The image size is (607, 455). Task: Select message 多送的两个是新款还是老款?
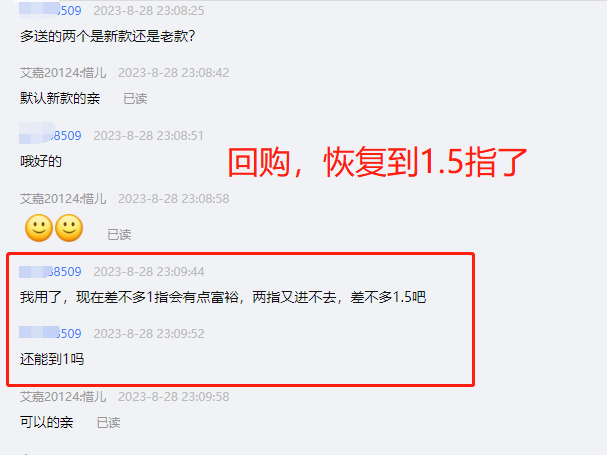click(x=108, y=36)
